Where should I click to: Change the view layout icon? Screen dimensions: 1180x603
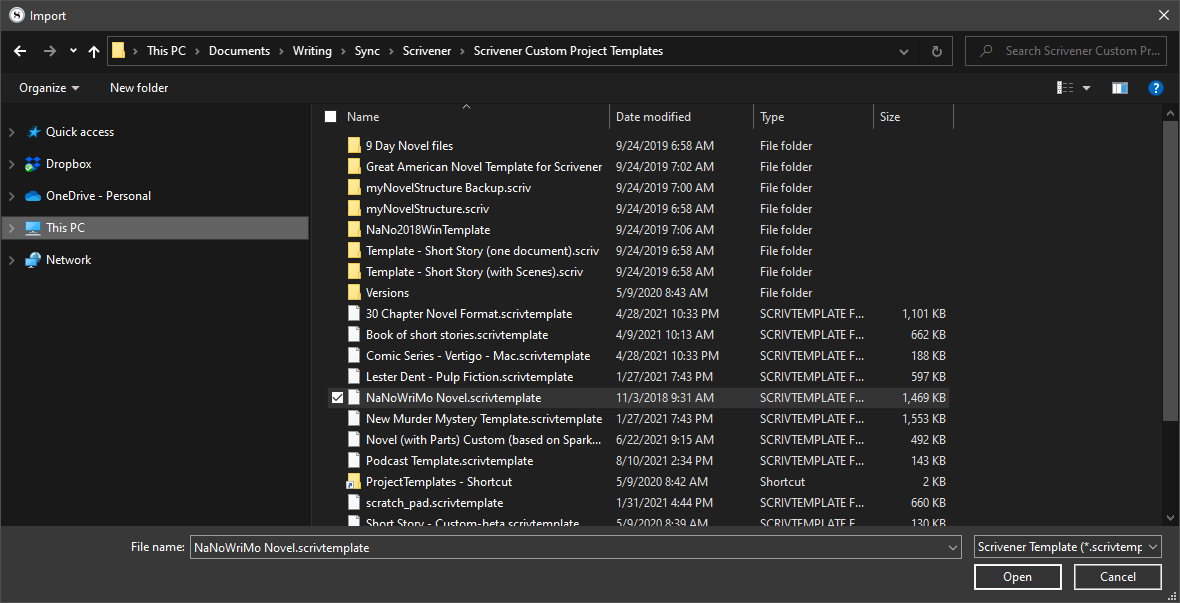coord(1065,88)
